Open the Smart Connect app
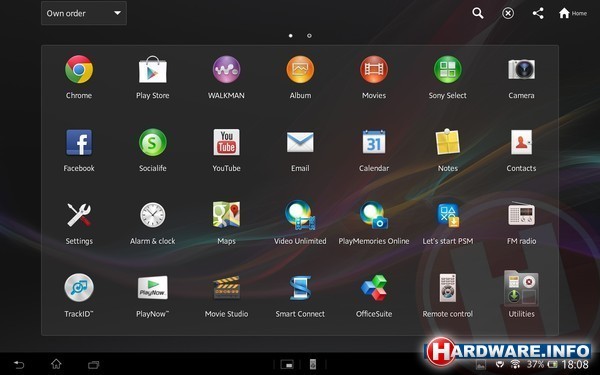 pos(300,288)
